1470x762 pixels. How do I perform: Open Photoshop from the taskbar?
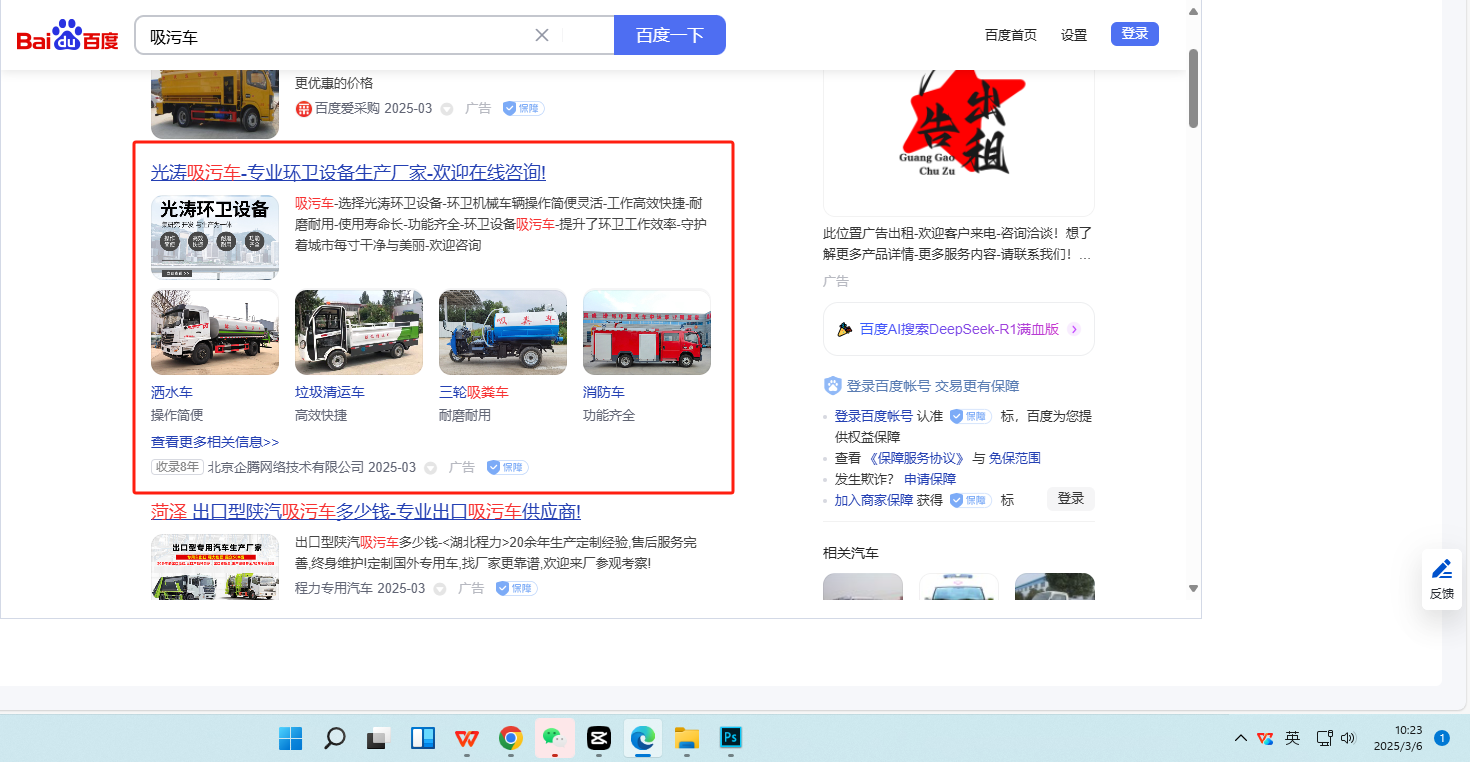[730, 739]
